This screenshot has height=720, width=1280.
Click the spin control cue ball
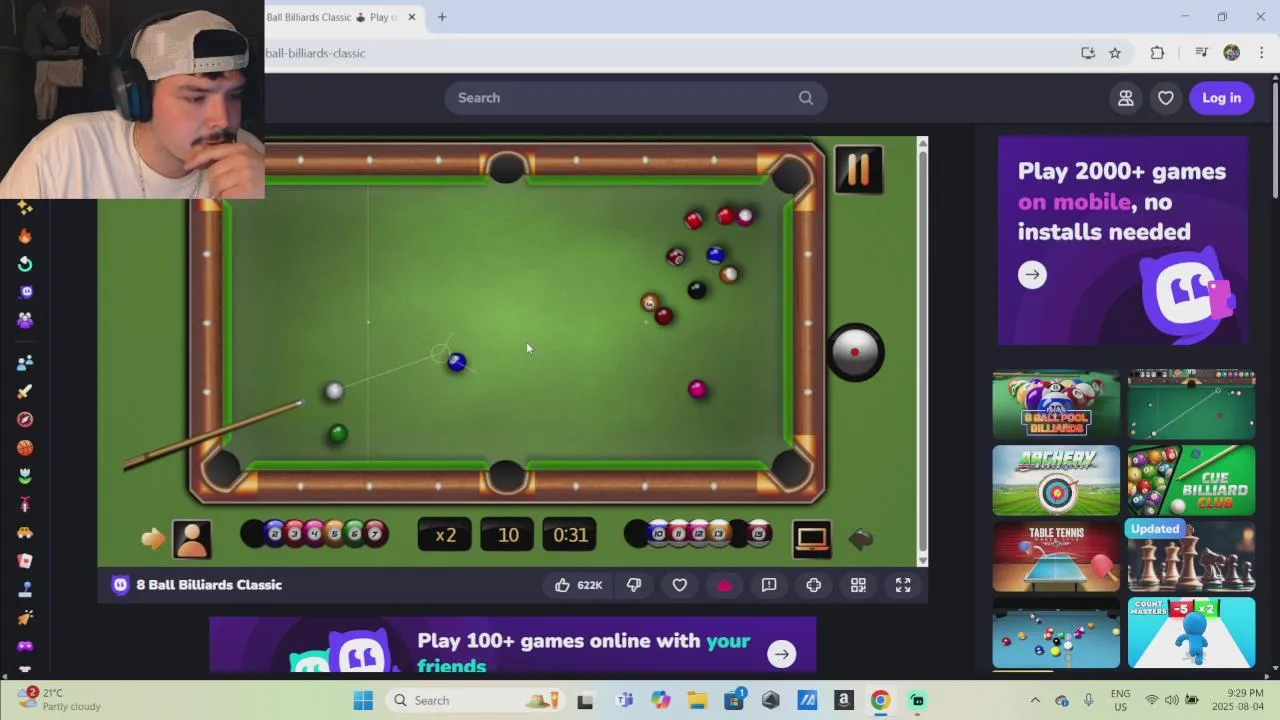coord(855,352)
